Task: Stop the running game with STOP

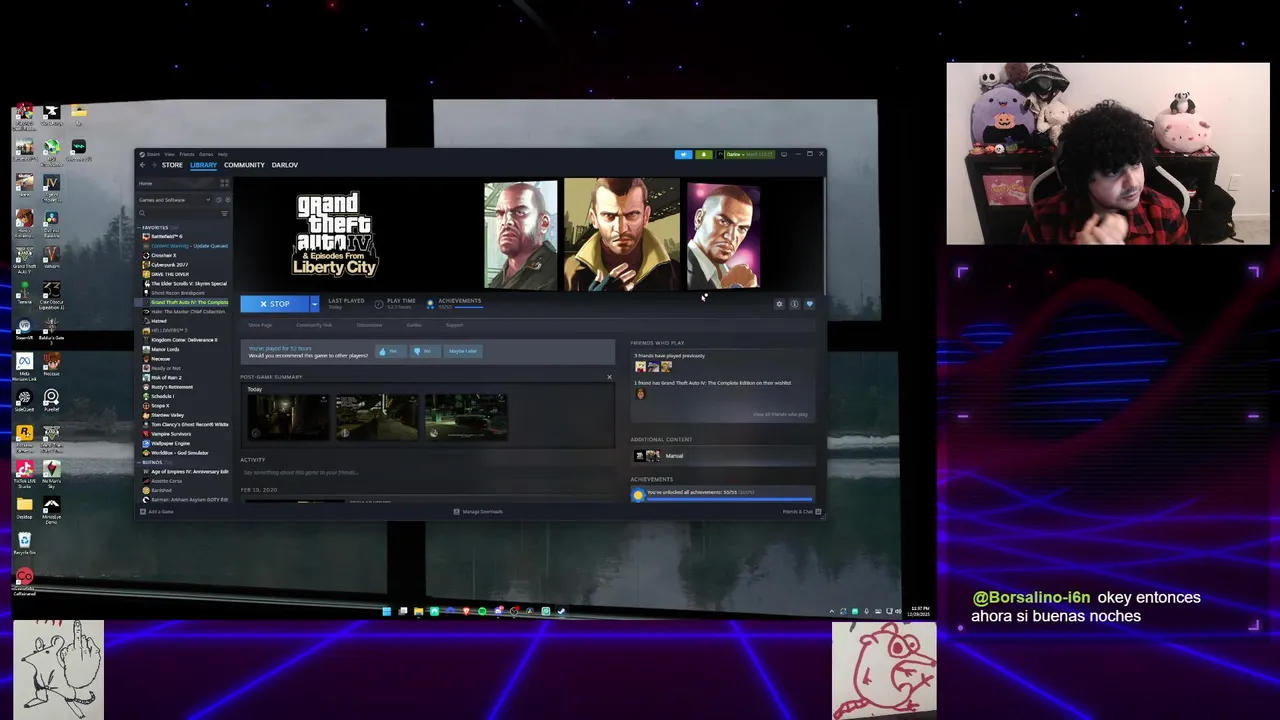Action: click(x=274, y=304)
